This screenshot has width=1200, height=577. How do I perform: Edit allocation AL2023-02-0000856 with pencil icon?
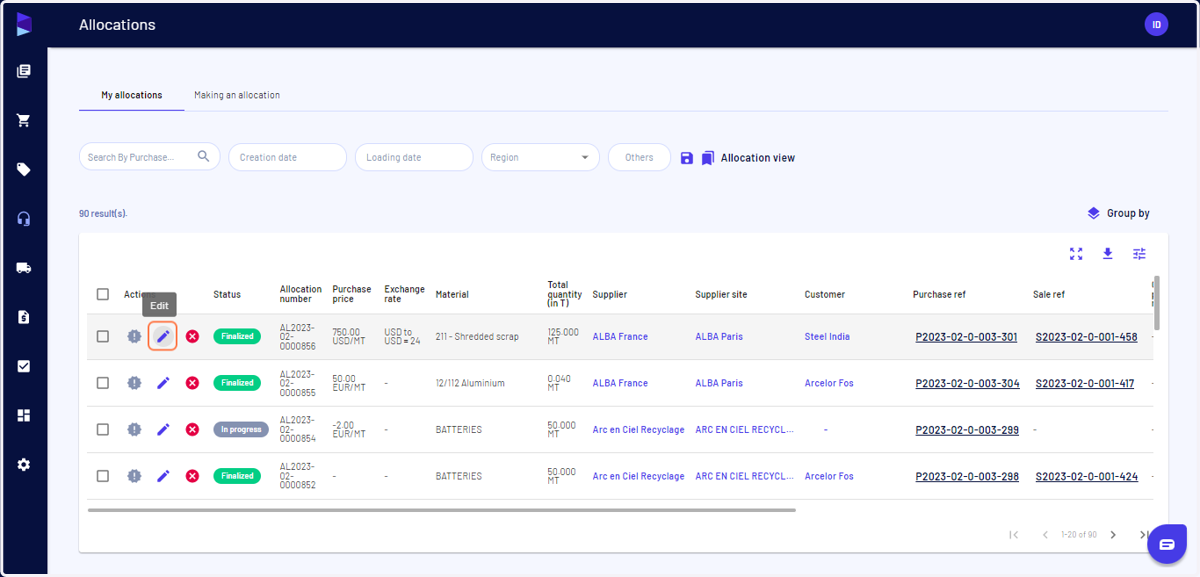[x=163, y=337]
